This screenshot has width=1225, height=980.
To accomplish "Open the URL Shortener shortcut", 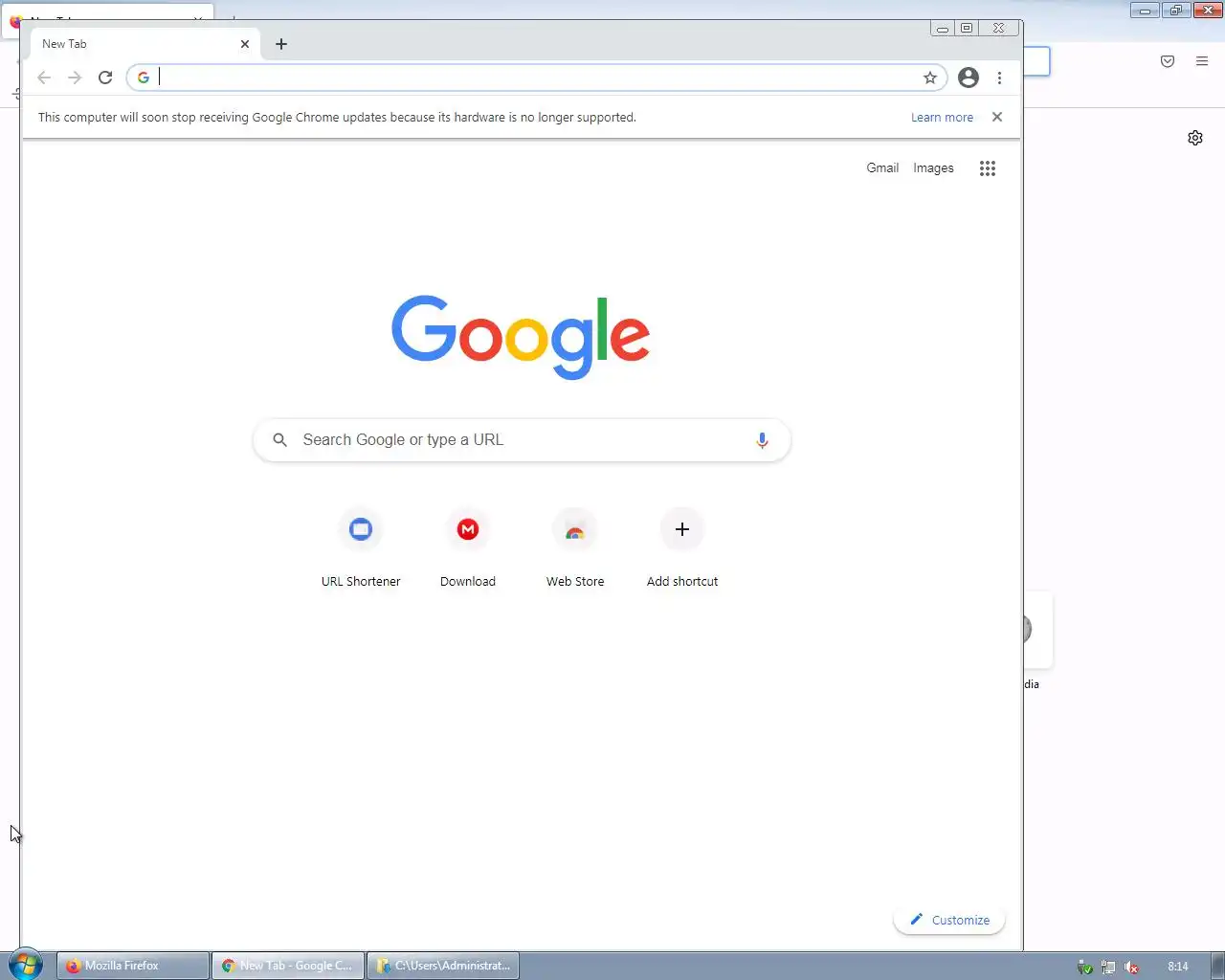I will (x=361, y=548).
